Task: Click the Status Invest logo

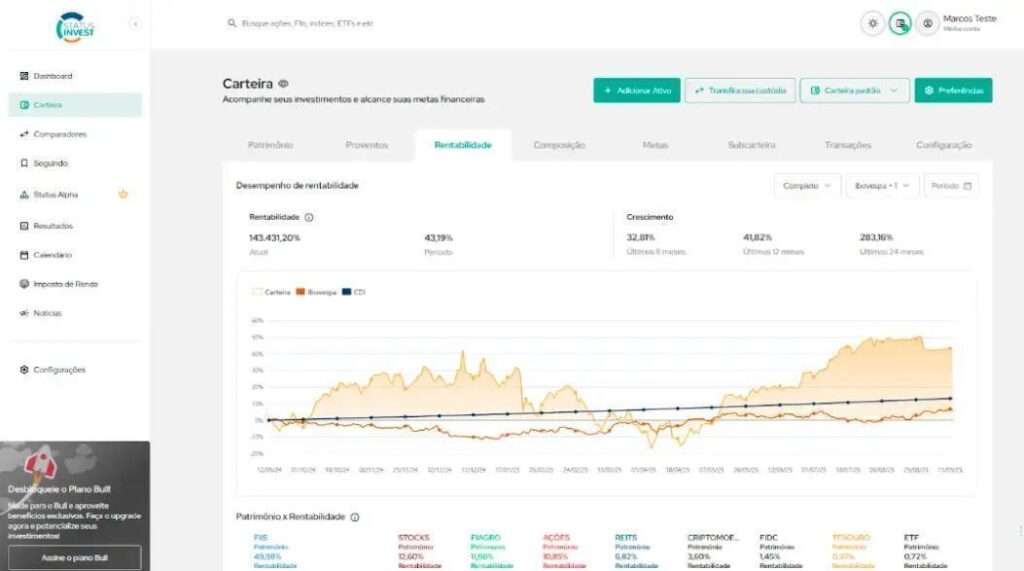Action: [75, 26]
